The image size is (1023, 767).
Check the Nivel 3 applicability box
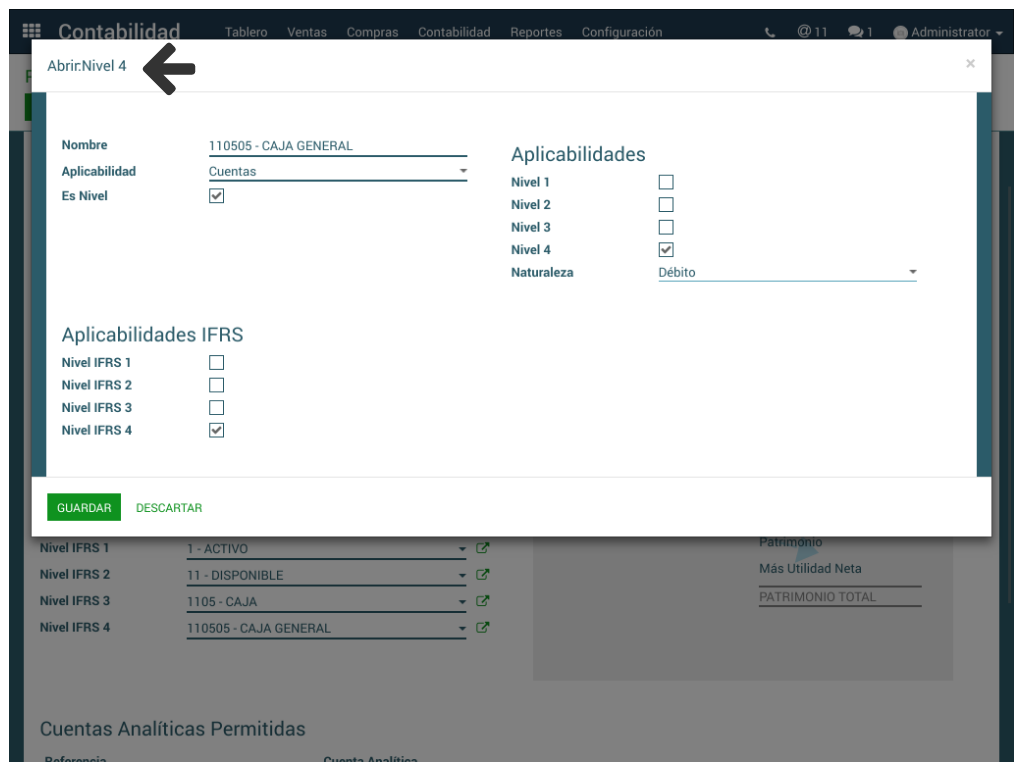666,227
